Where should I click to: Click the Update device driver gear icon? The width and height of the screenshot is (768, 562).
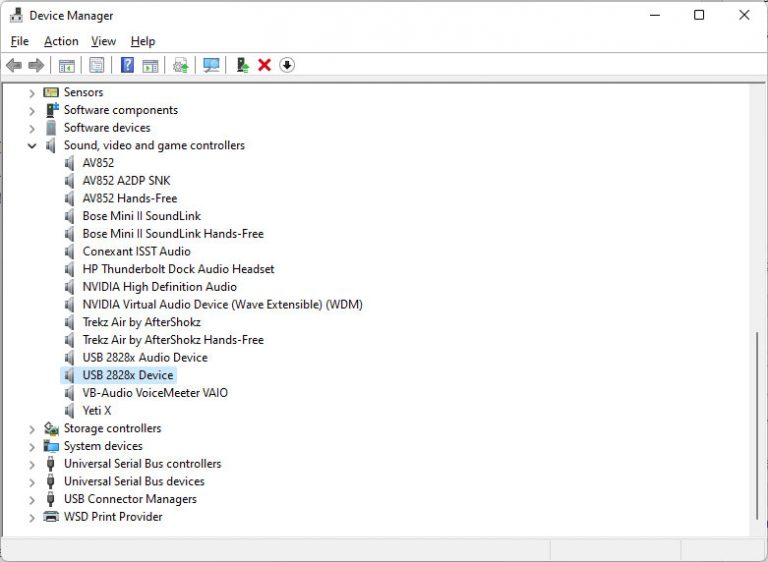click(180, 65)
